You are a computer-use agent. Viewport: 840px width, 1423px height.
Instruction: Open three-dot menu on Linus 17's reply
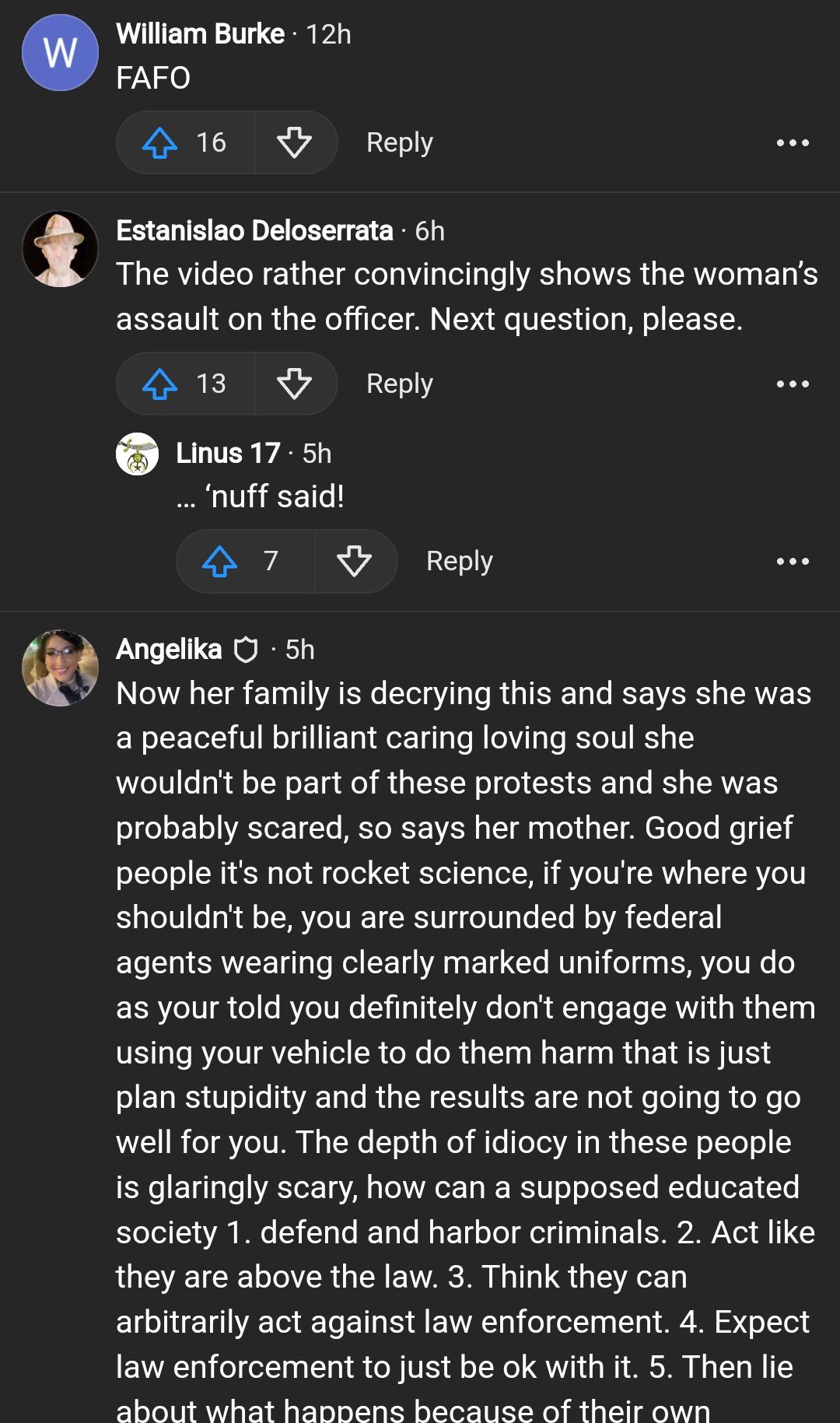[x=793, y=562]
